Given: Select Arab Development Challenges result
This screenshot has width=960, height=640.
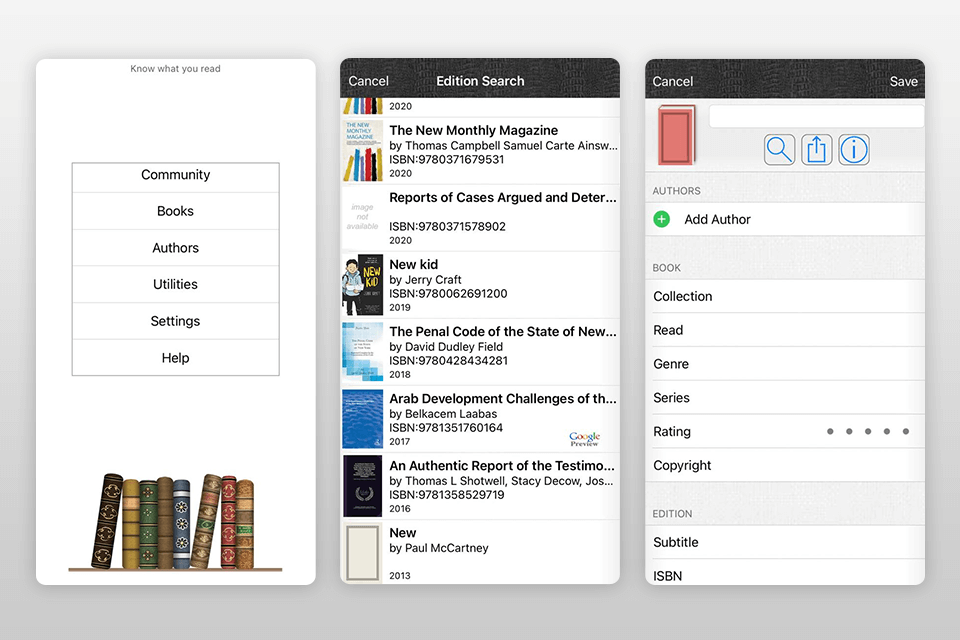Looking at the screenshot, I should pos(480,420).
